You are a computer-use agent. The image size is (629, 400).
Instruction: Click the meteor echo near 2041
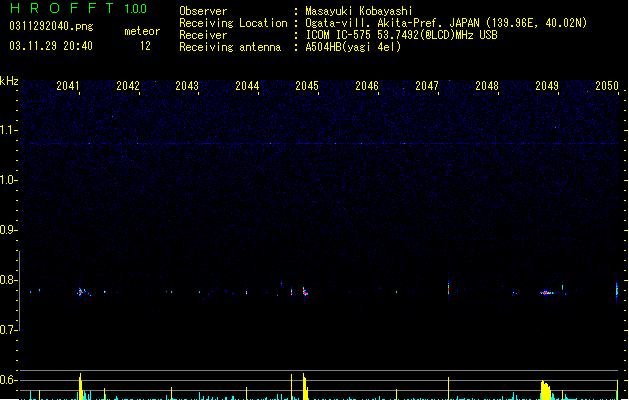tap(81, 292)
